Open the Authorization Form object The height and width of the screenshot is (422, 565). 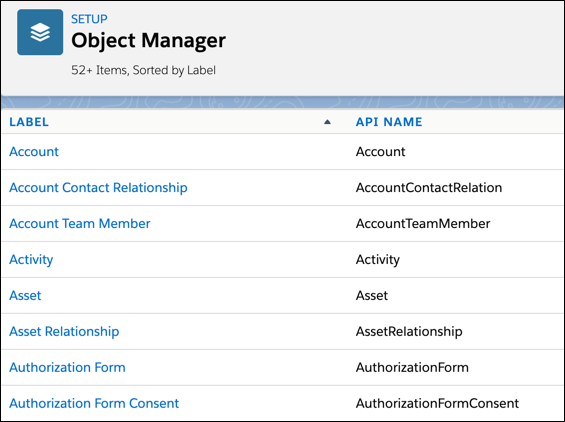click(x=67, y=367)
